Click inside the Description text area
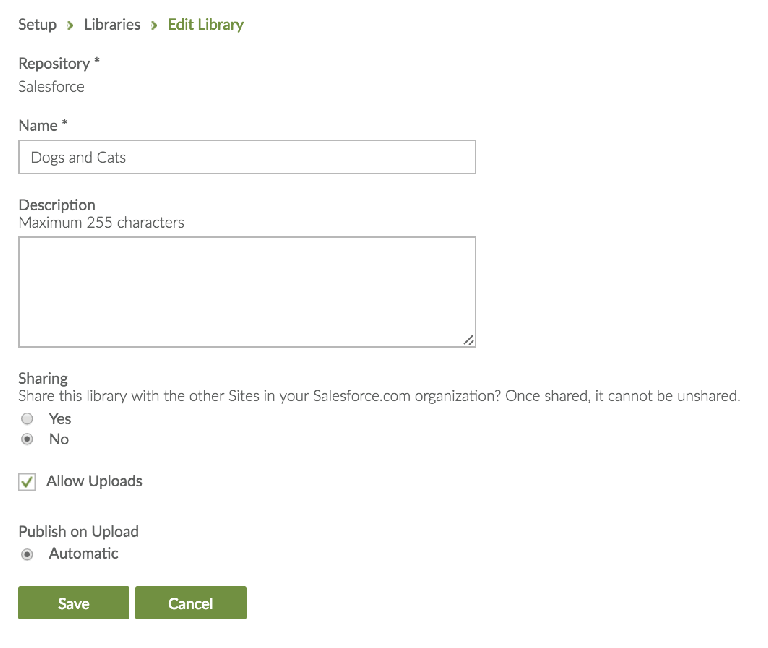 [x=247, y=292]
